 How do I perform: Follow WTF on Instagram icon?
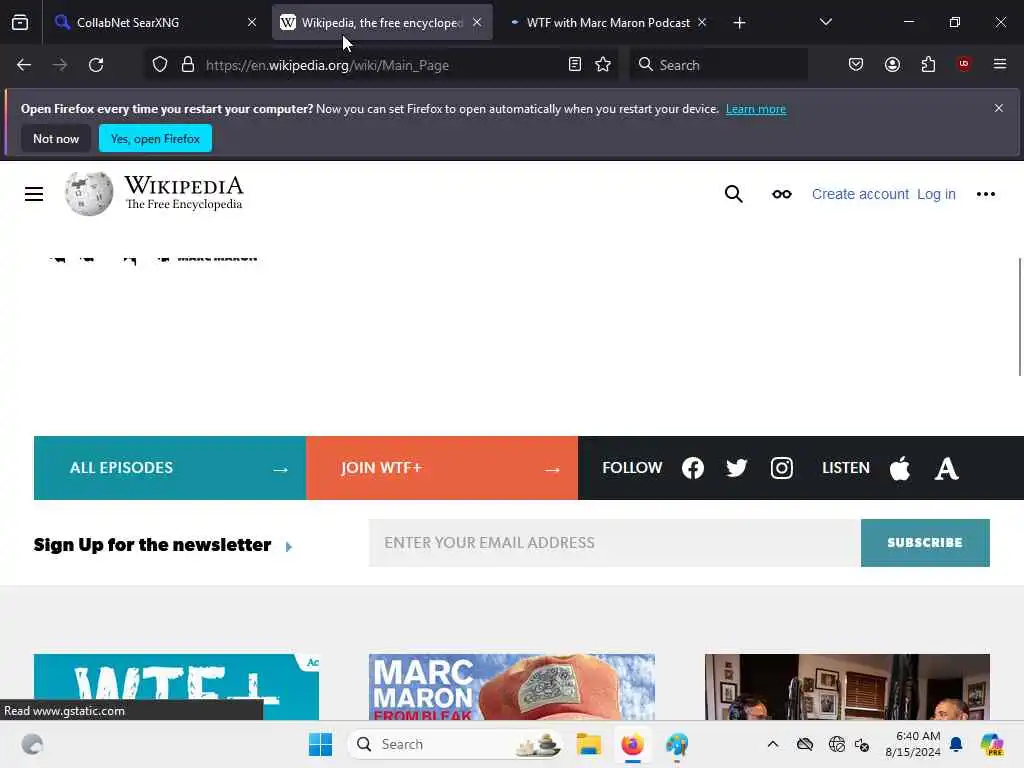point(782,468)
